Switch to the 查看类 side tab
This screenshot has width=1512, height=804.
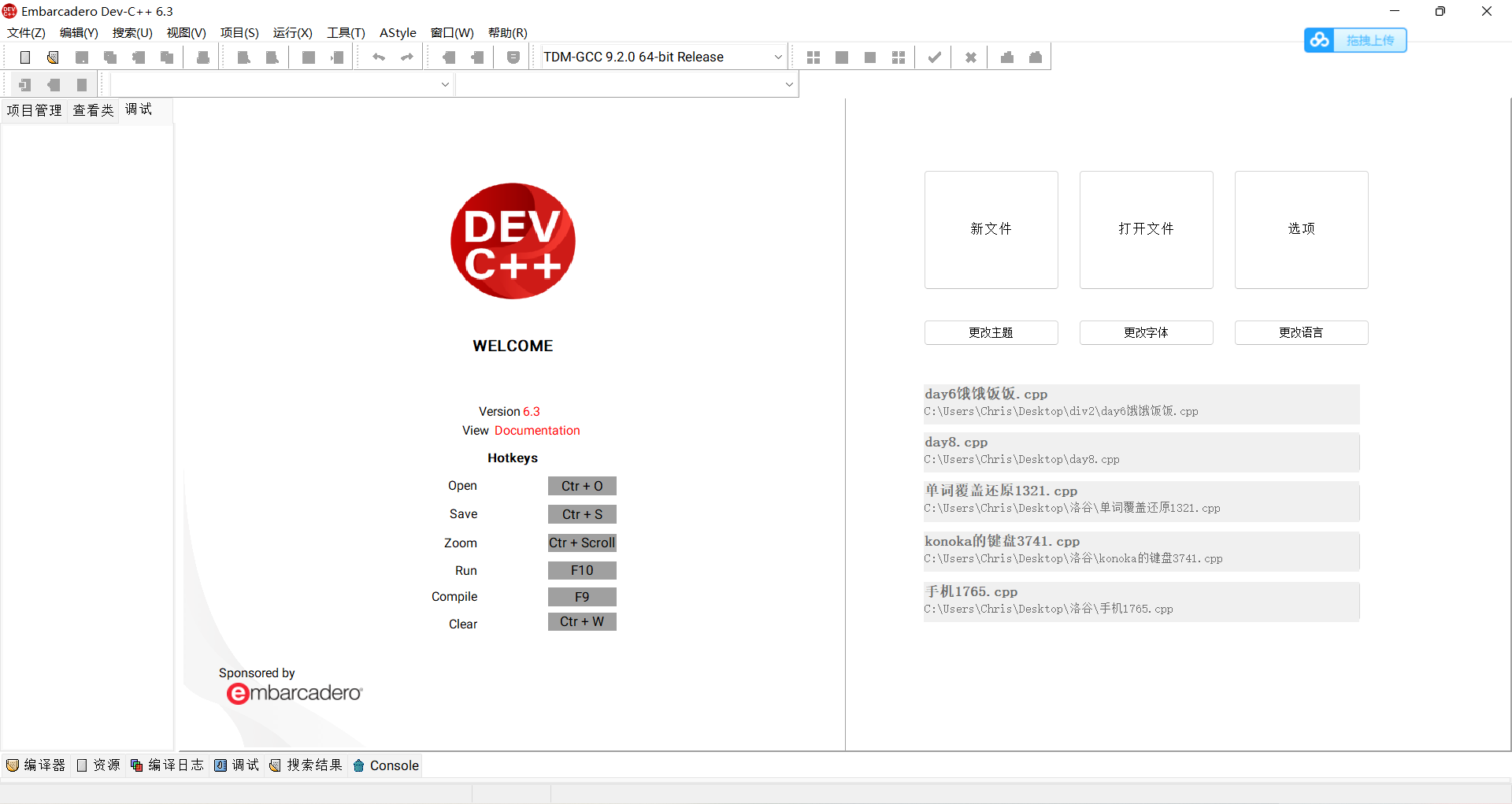(93, 110)
